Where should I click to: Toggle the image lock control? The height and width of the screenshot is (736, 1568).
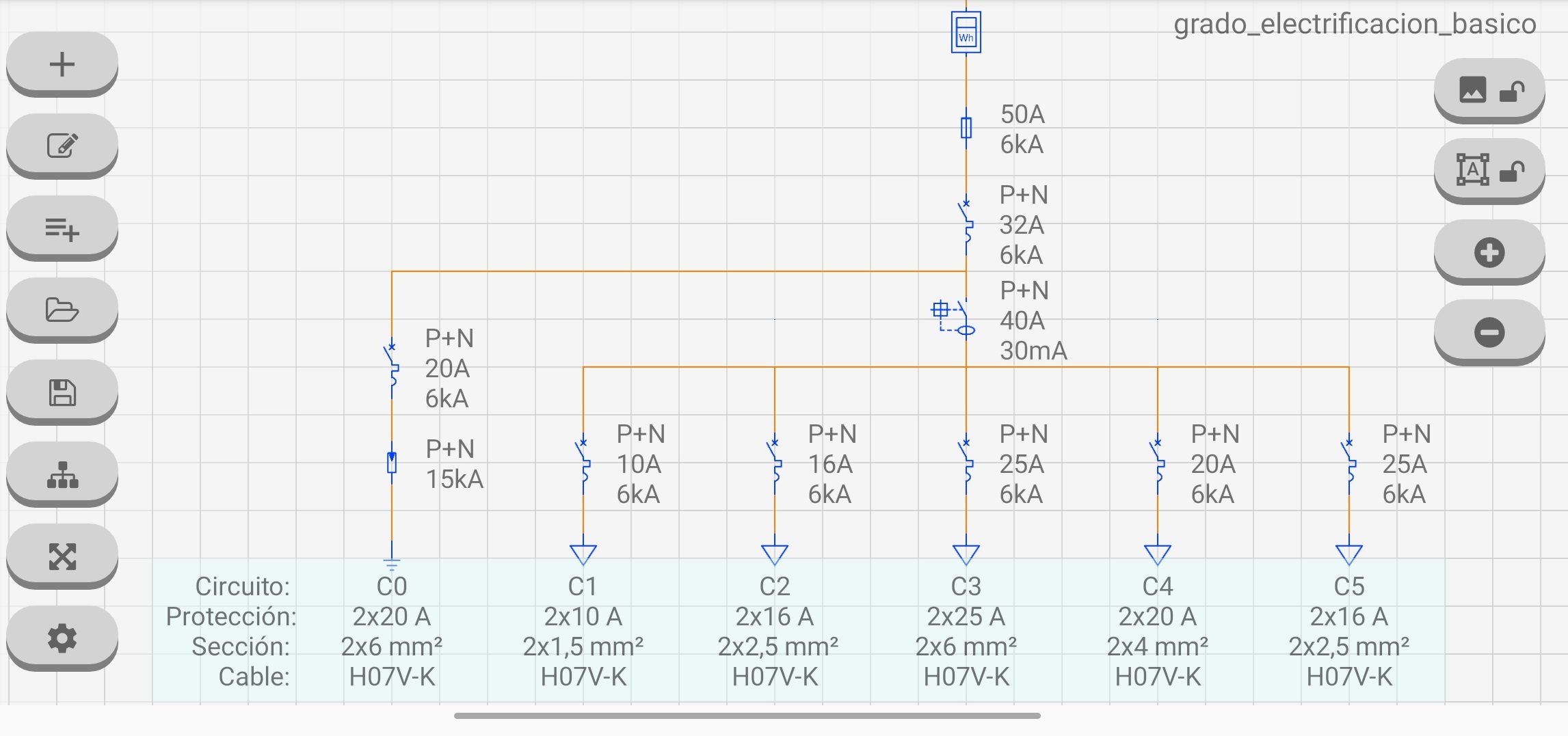click(x=1489, y=91)
